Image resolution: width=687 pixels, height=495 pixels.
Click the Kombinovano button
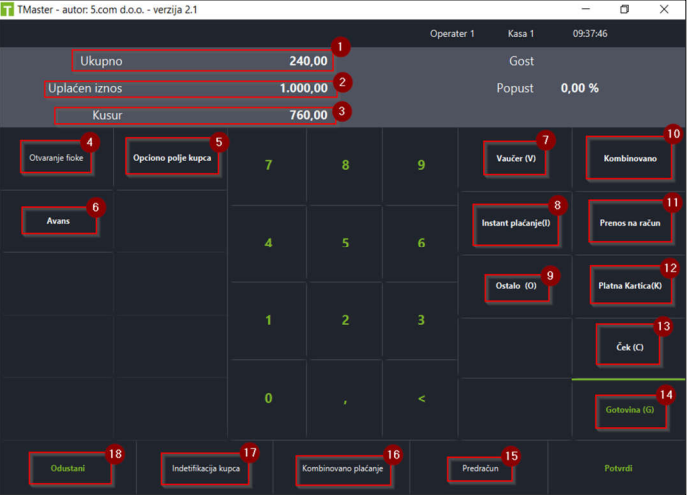pos(630,159)
